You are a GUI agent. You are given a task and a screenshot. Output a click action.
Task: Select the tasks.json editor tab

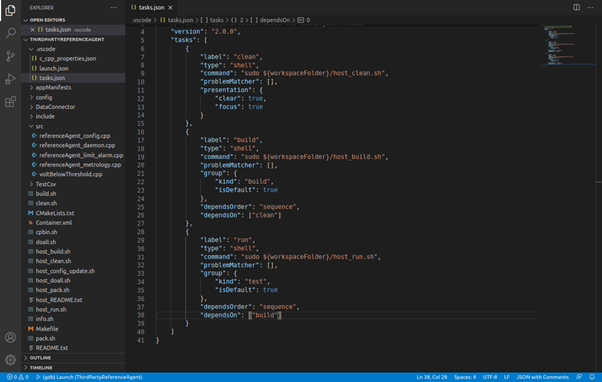[x=151, y=7]
